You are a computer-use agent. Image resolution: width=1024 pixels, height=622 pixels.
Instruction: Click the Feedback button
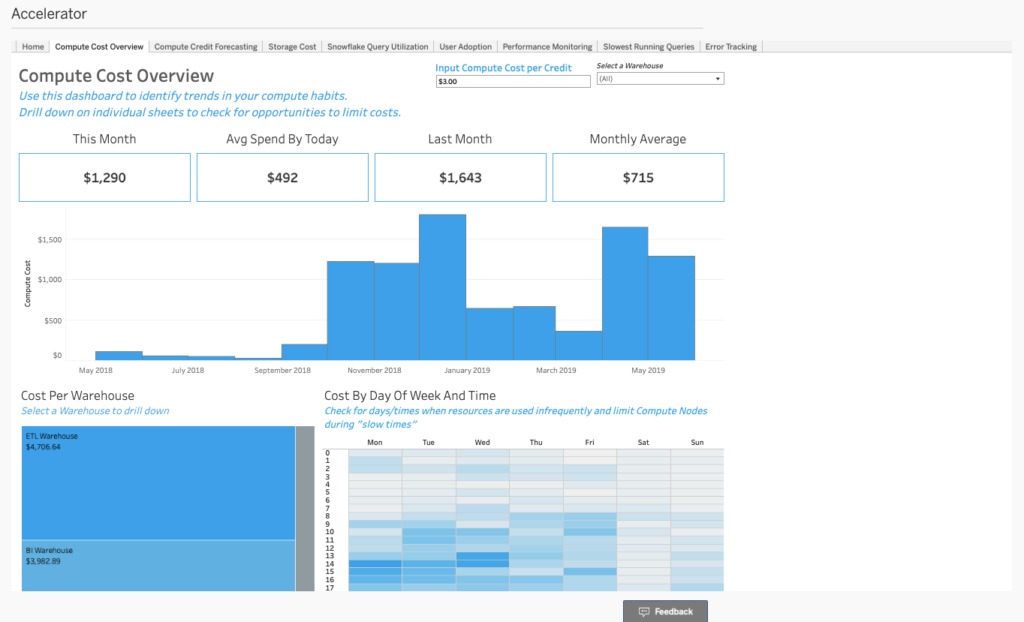(665, 611)
